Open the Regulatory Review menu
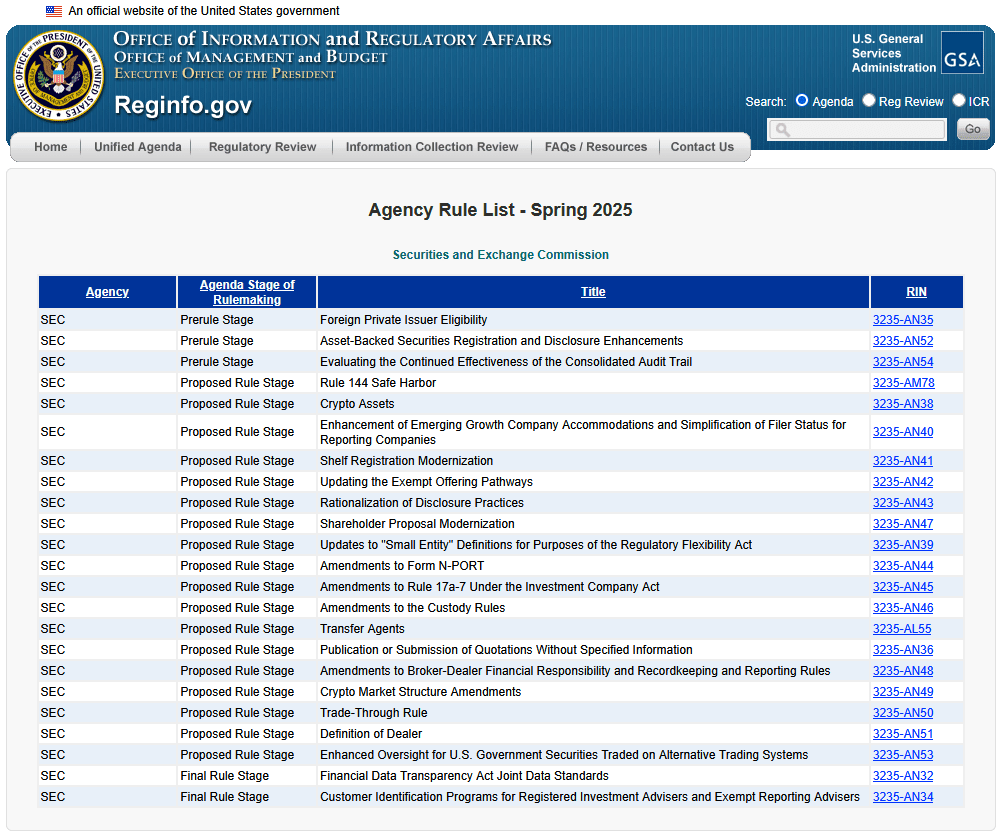 click(x=262, y=147)
